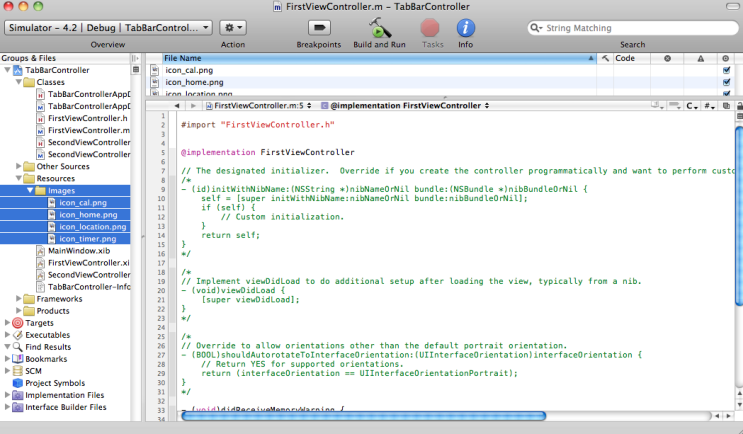This screenshot has width=743, height=434.
Task: Open the breakpoints popup in editor bar
Action: [x=675, y=106]
